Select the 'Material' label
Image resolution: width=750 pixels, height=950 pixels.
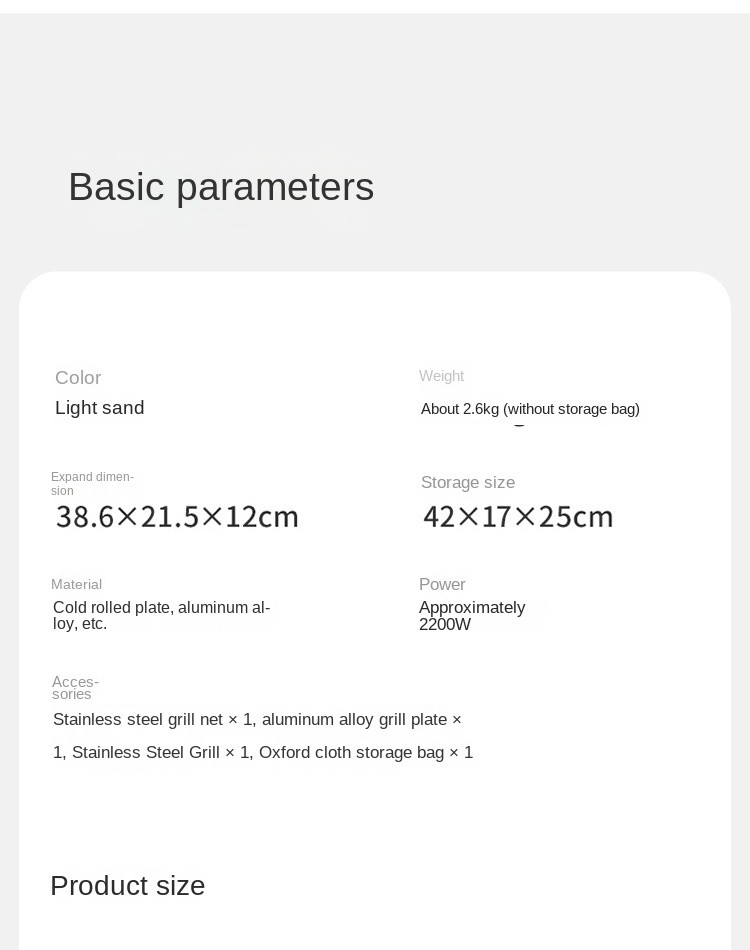tap(76, 584)
